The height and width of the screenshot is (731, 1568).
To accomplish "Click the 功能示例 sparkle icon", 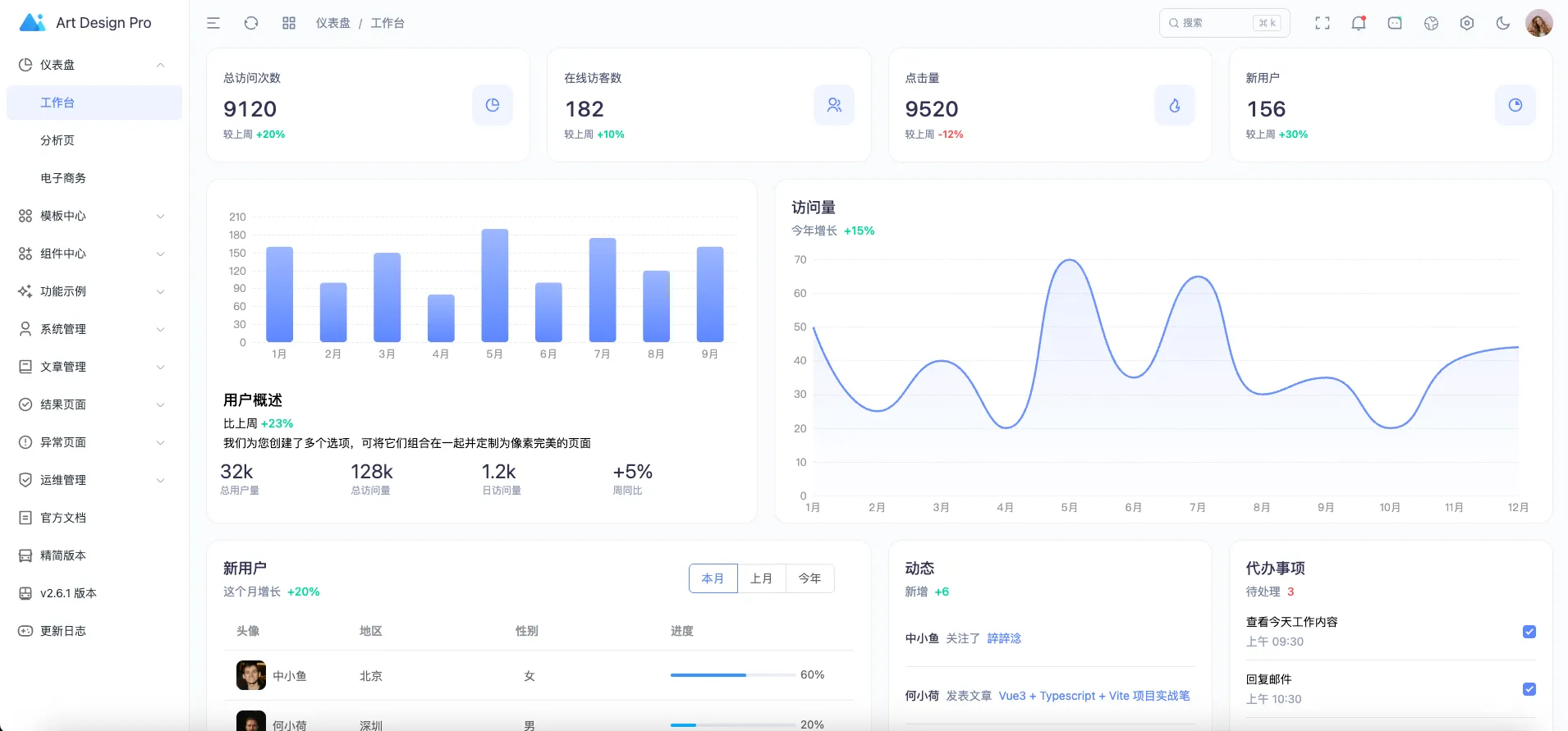I will click(25, 291).
